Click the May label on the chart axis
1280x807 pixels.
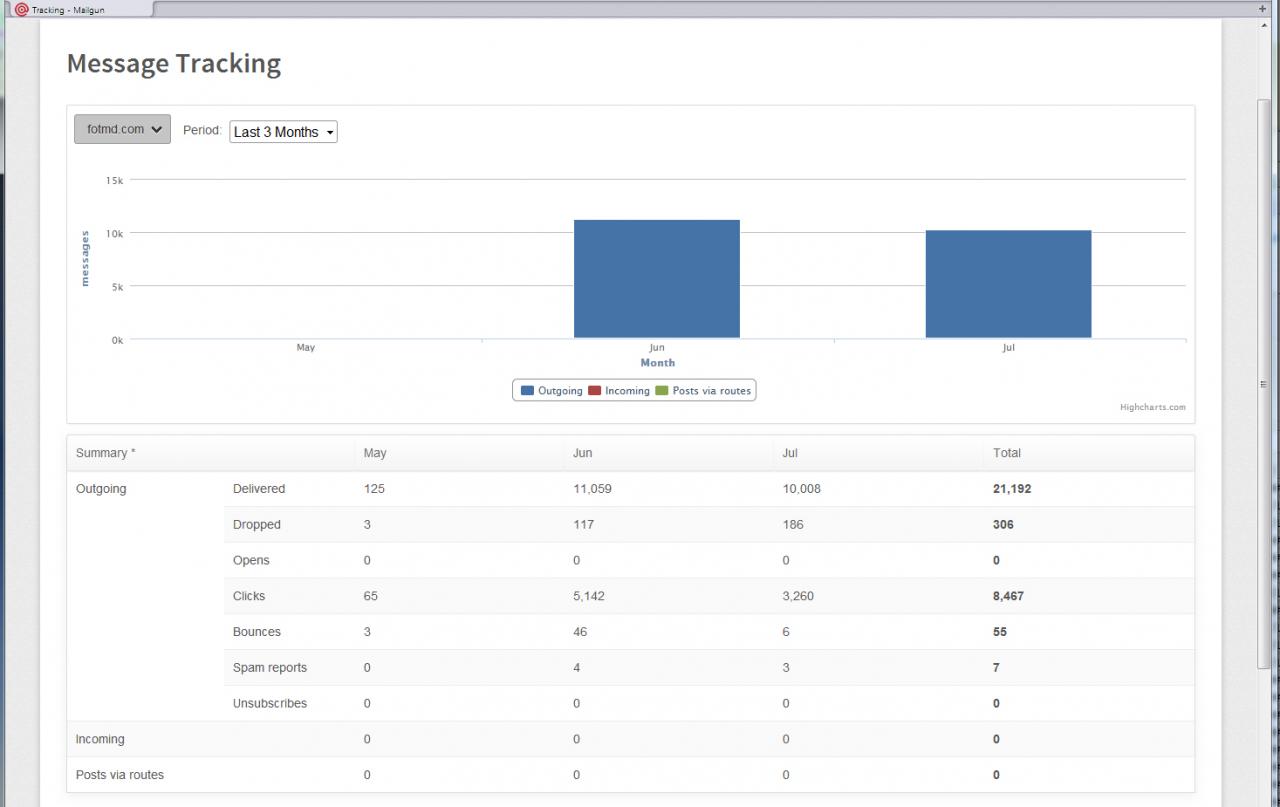tap(306, 348)
